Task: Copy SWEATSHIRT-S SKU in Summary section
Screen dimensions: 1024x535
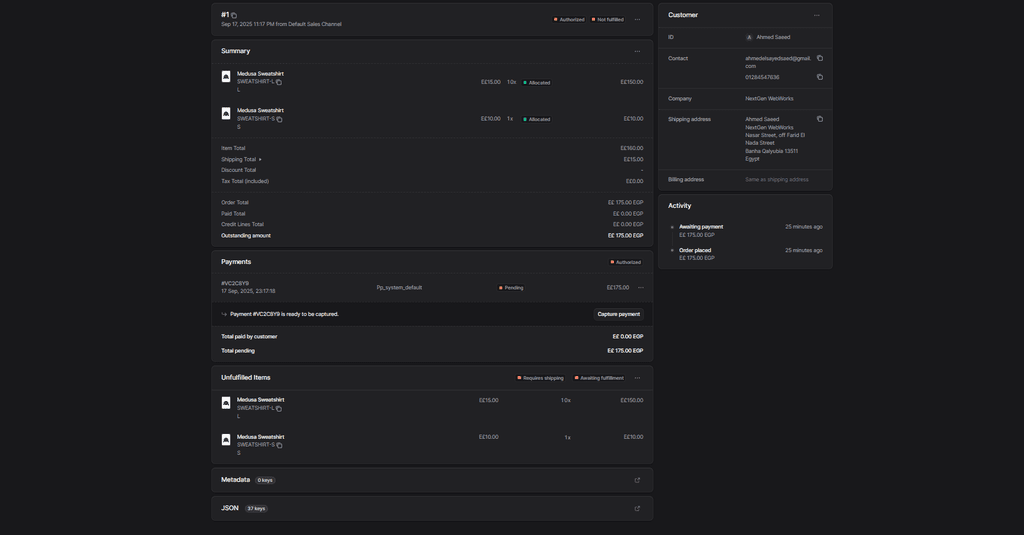Action: [x=279, y=119]
